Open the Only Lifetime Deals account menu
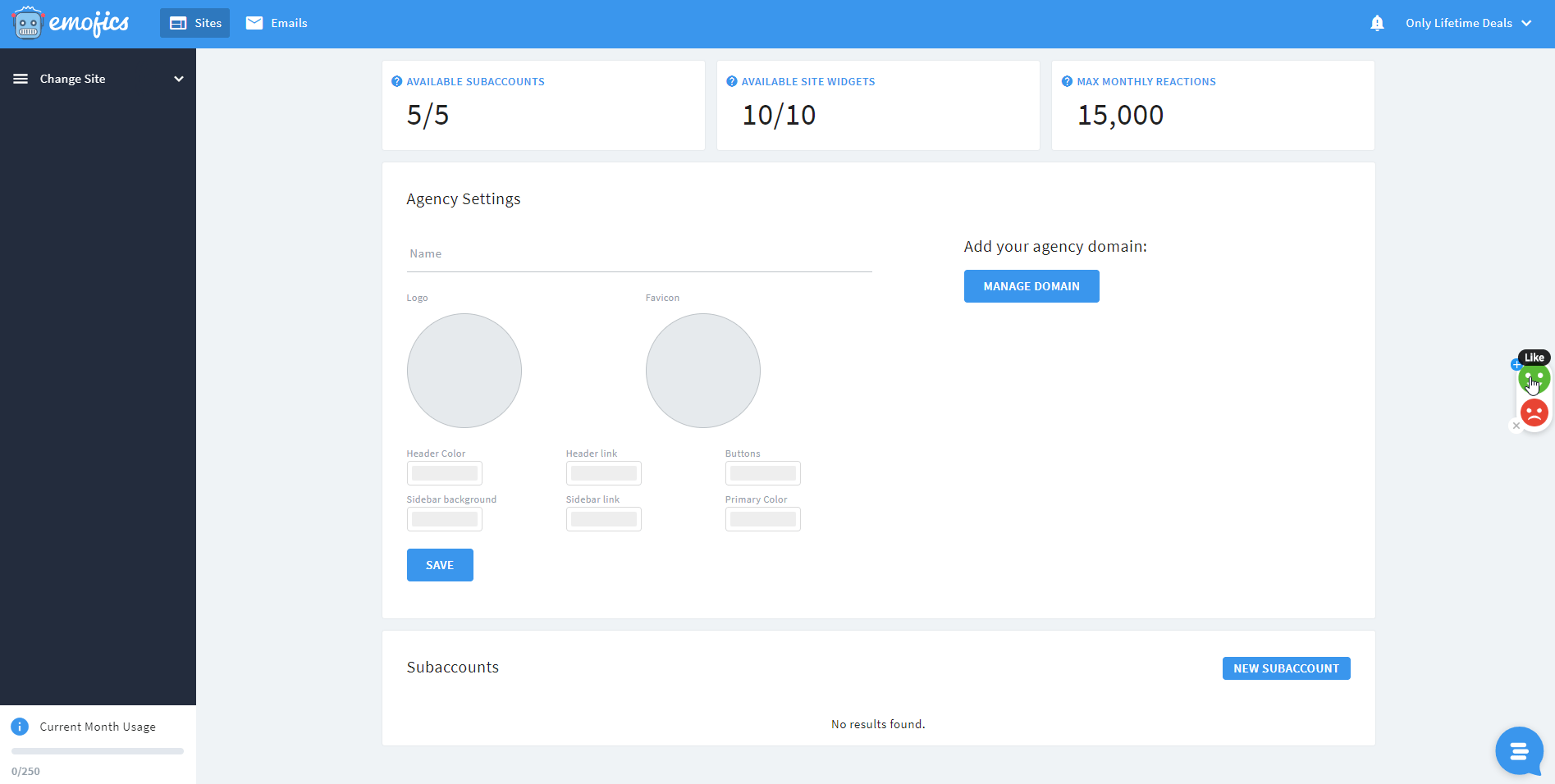This screenshot has height=784, width=1555. coord(1467,23)
